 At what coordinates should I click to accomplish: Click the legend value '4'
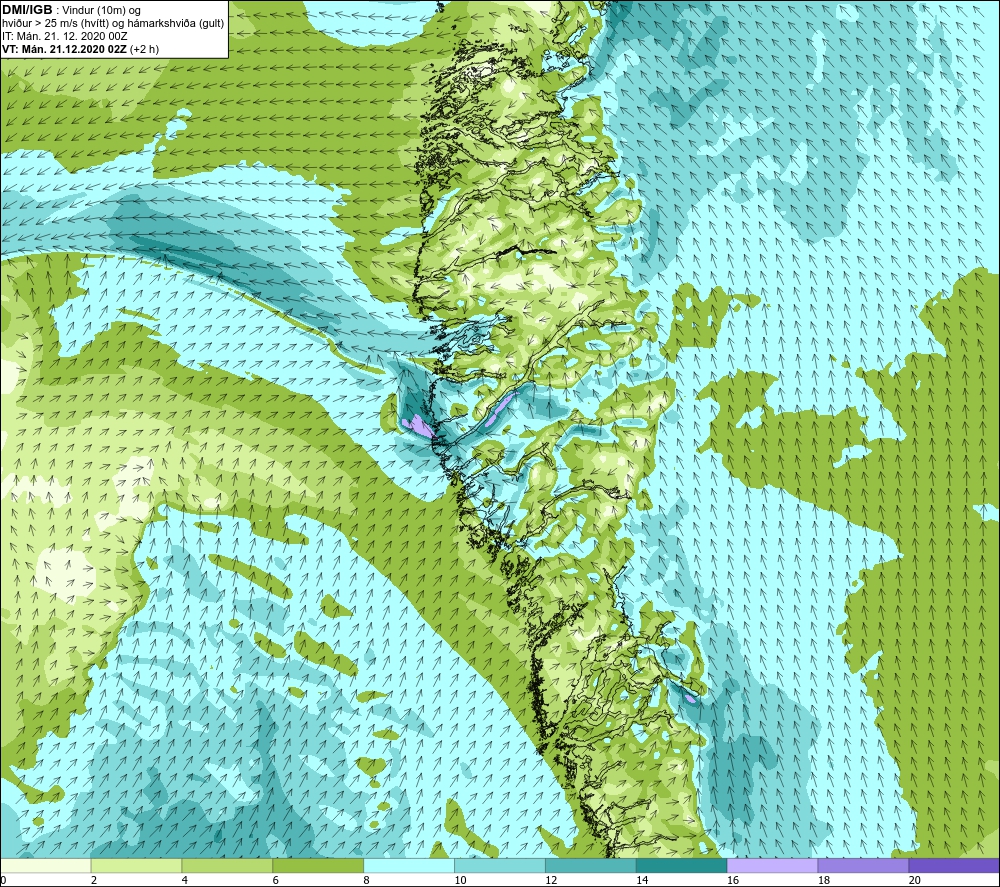click(184, 880)
